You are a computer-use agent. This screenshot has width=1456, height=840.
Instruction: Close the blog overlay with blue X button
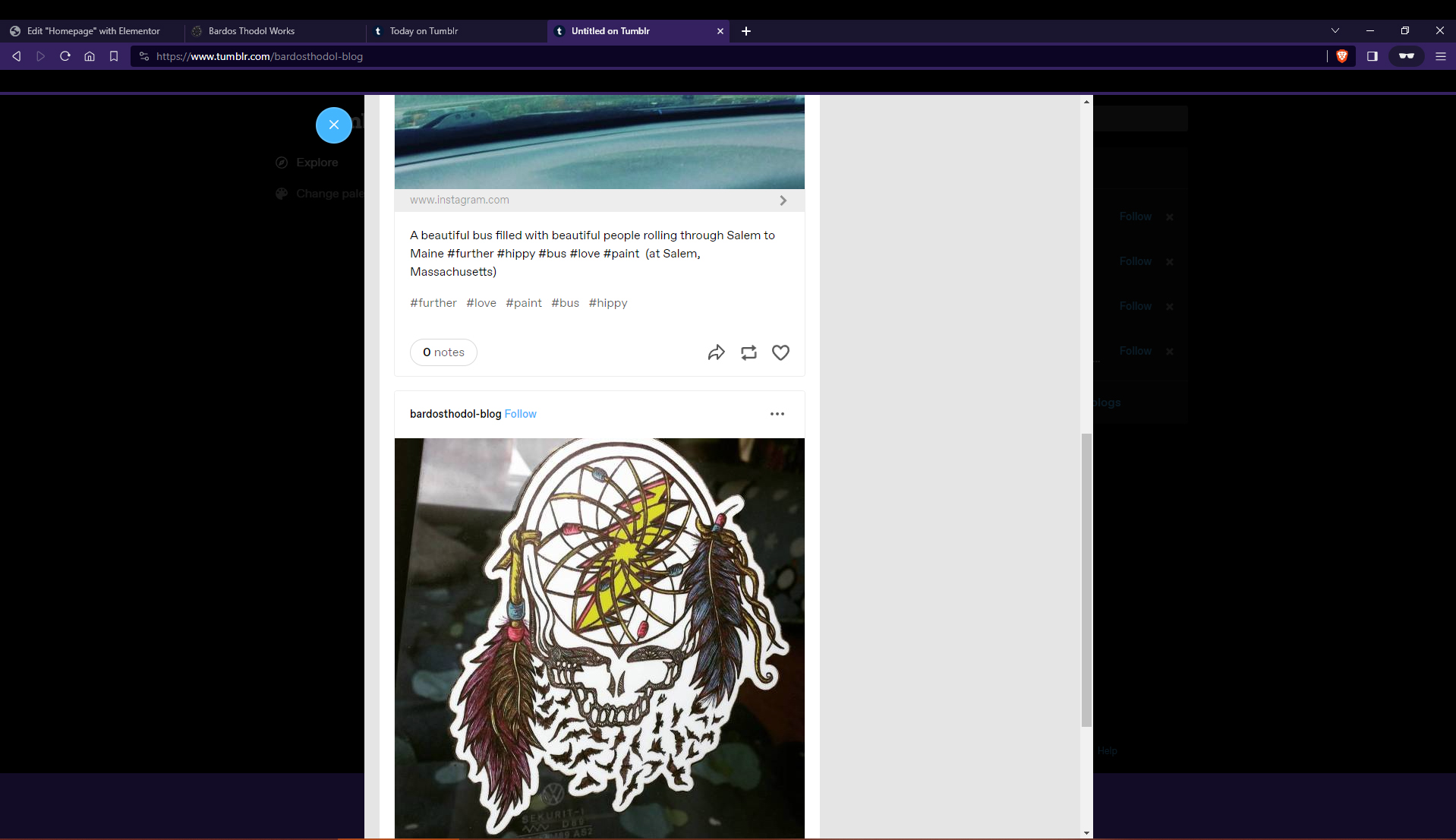pyautogui.click(x=333, y=125)
